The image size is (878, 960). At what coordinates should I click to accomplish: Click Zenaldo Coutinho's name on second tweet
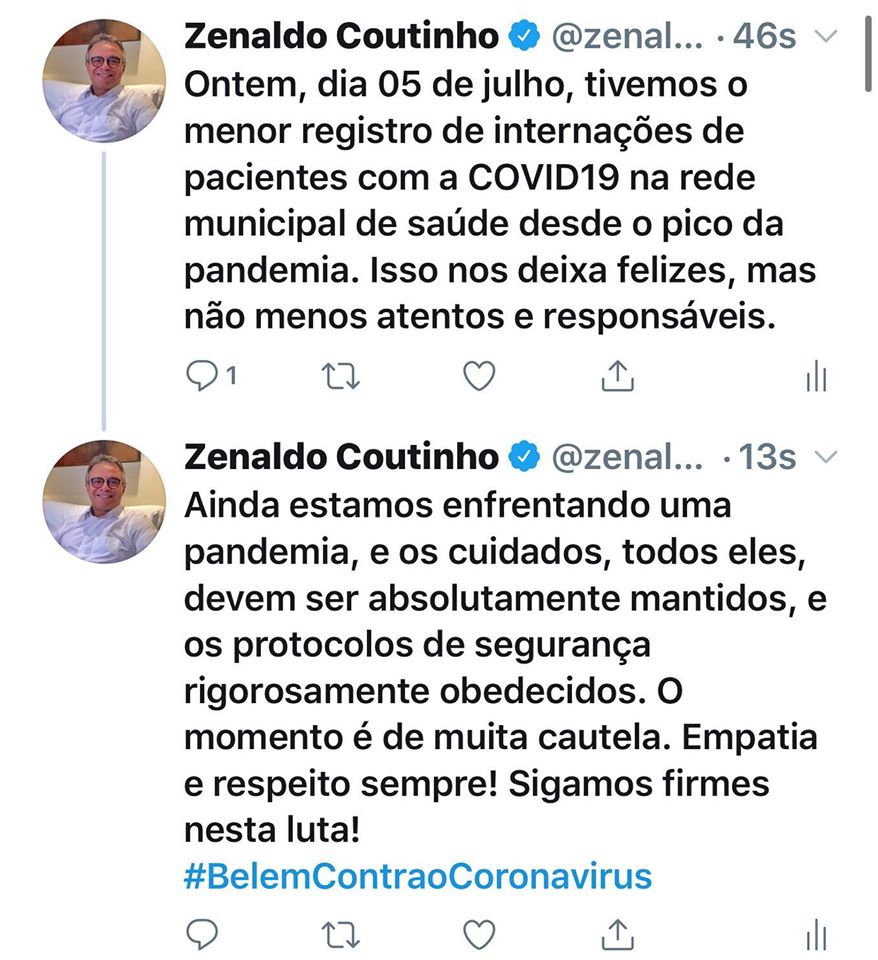point(342,457)
